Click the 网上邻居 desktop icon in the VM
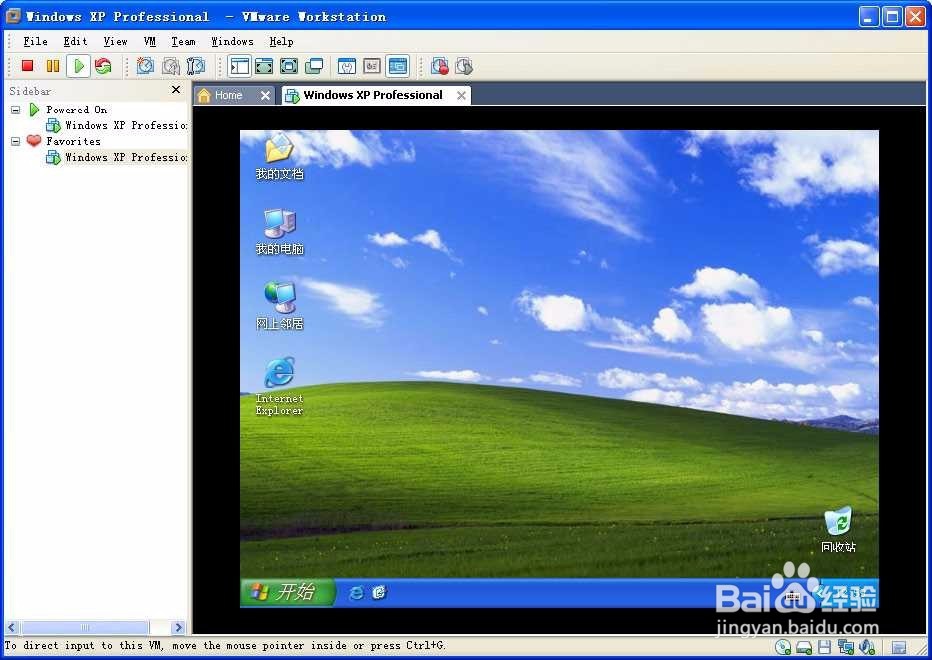The width and height of the screenshot is (932, 660). tap(279, 306)
